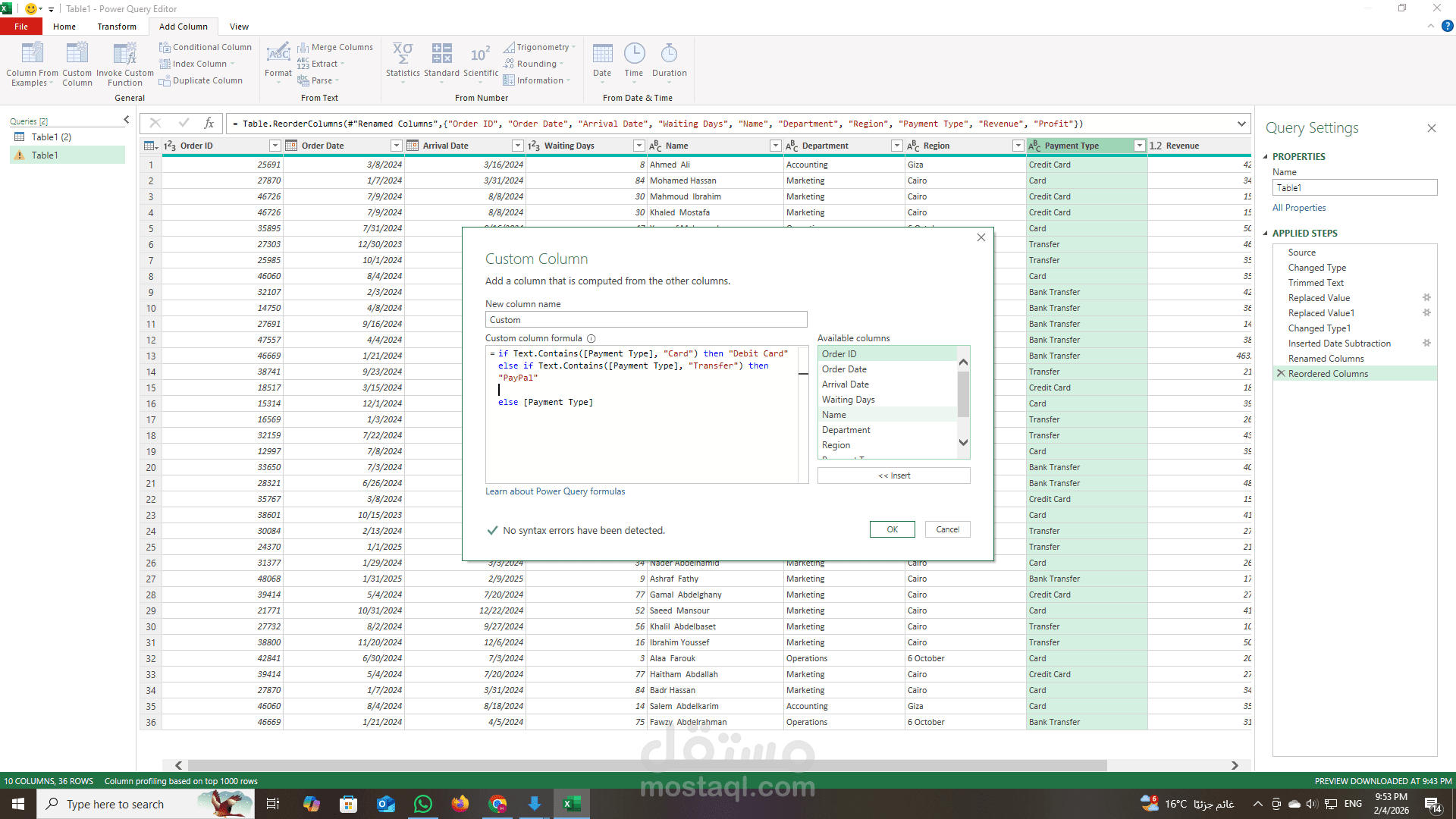Image resolution: width=1456 pixels, height=819 pixels.
Task: Collapse the Queries pane chevron
Action: [x=127, y=120]
